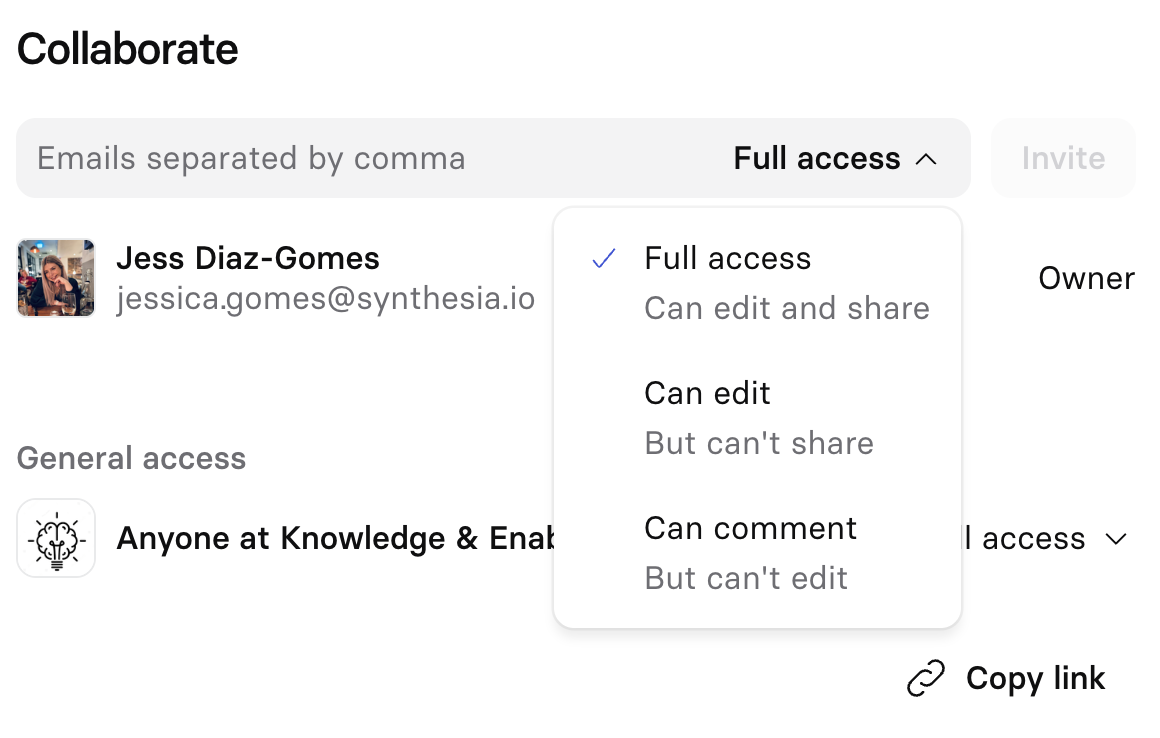The width and height of the screenshot is (1160, 738).
Task: Click the blue checkmark beside Full access
Action: [x=603, y=259]
